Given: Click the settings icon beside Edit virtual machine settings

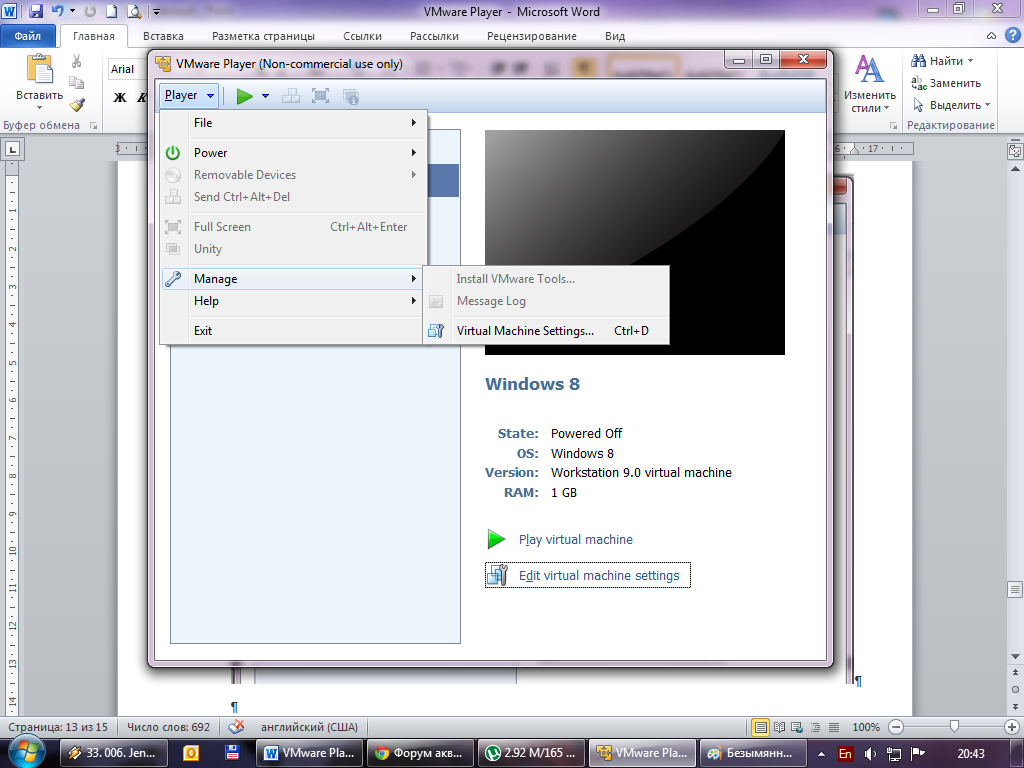Looking at the screenshot, I should click(x=498, y=575).
